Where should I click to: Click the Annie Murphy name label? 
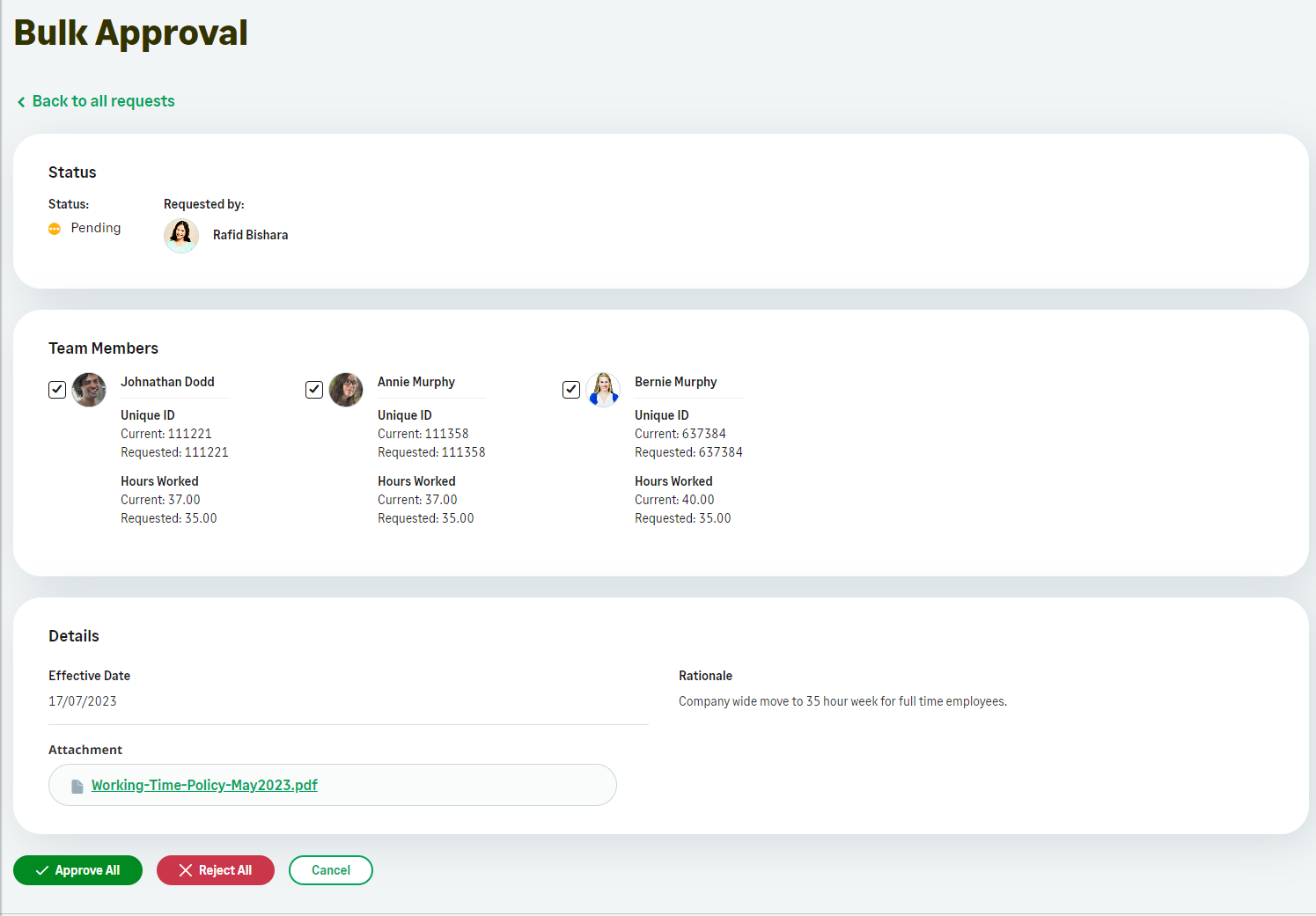click(x=416, y=382)
